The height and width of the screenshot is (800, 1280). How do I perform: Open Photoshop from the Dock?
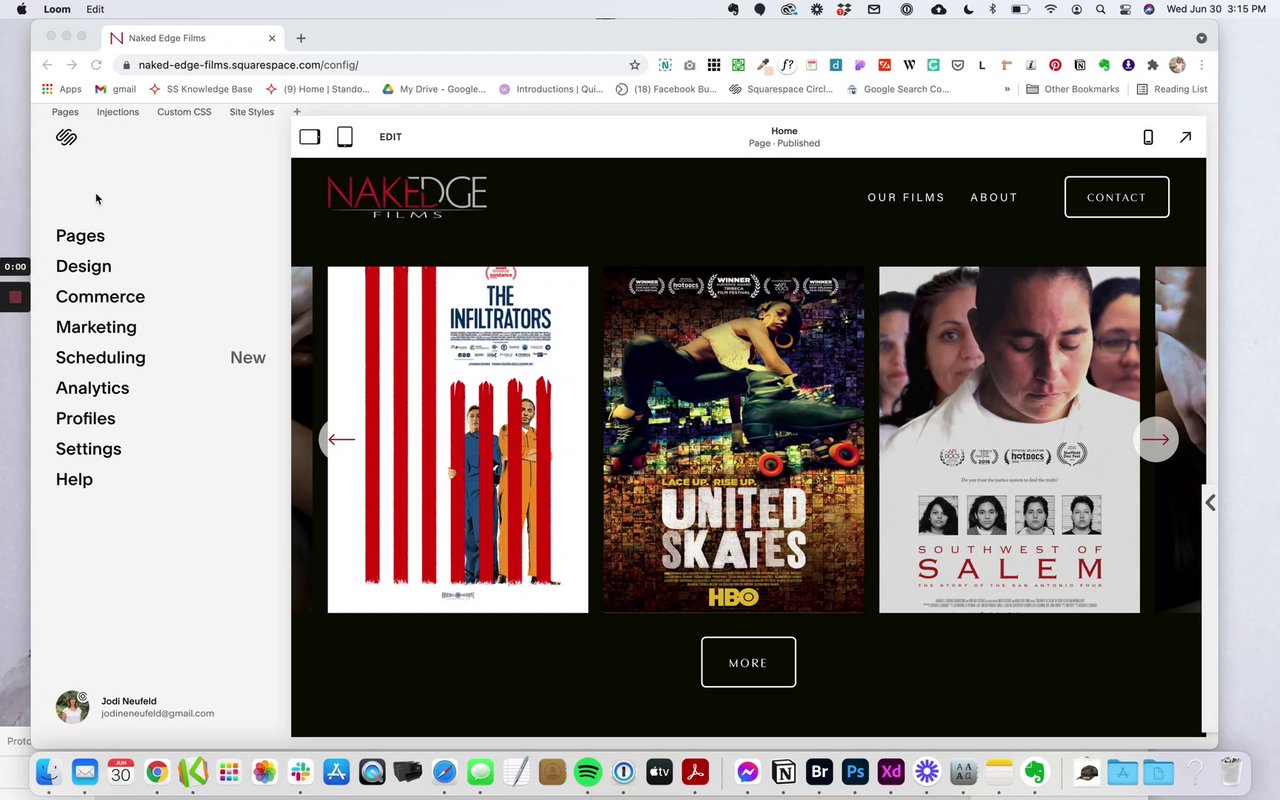(x=855, y=772)
